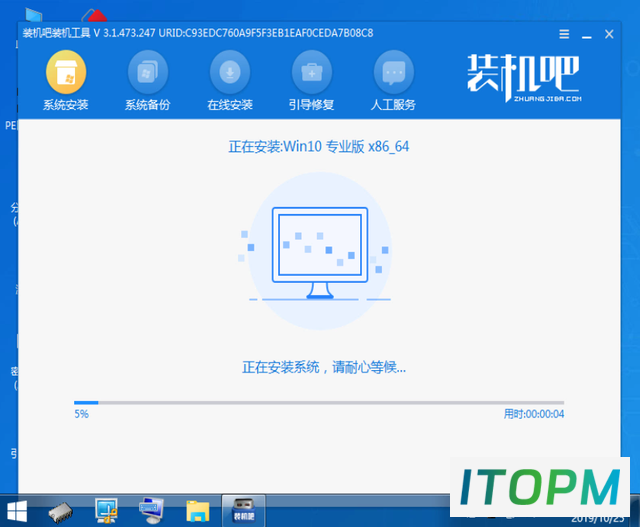Click the 正在安装:Win10 专业版 x86_64 heading

(319, 147)
